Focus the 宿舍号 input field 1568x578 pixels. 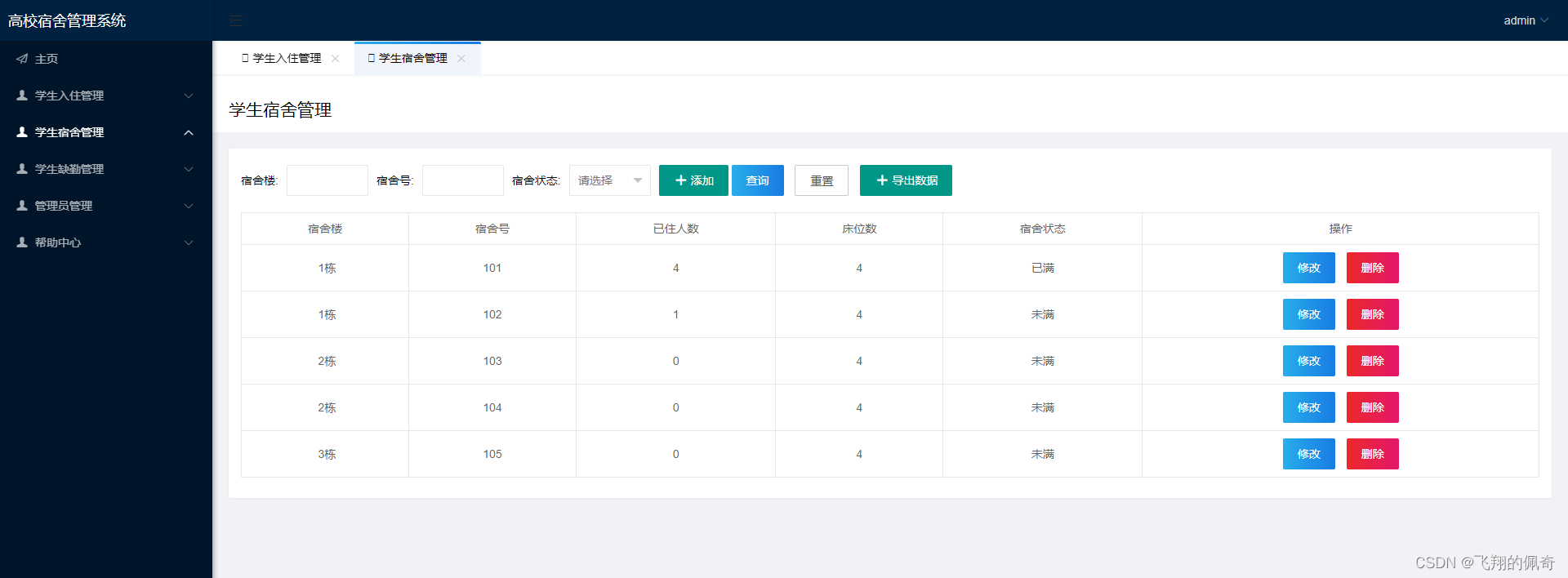point(463,180)
